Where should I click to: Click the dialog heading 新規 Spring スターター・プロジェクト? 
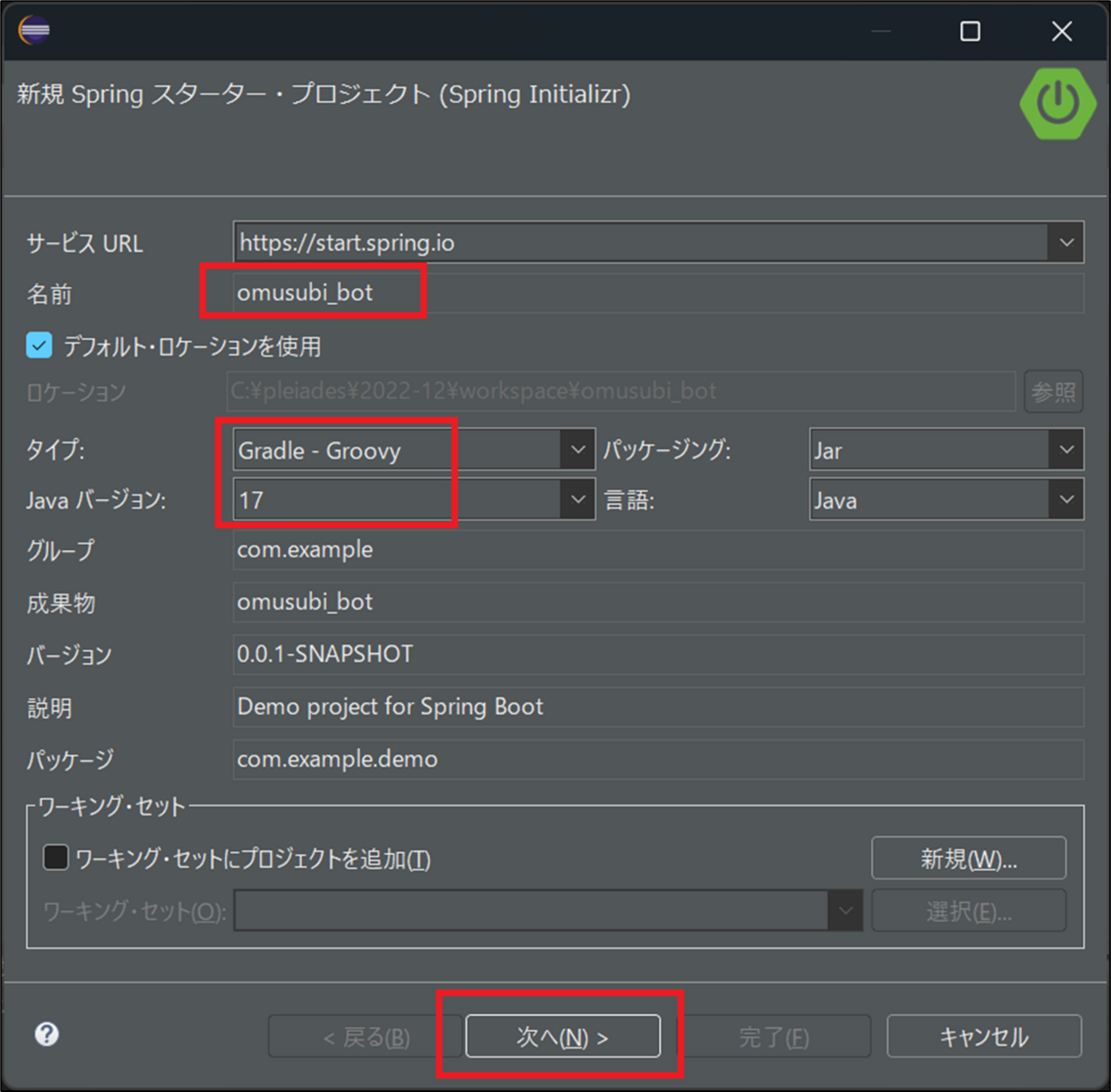(x=324, y=94)
